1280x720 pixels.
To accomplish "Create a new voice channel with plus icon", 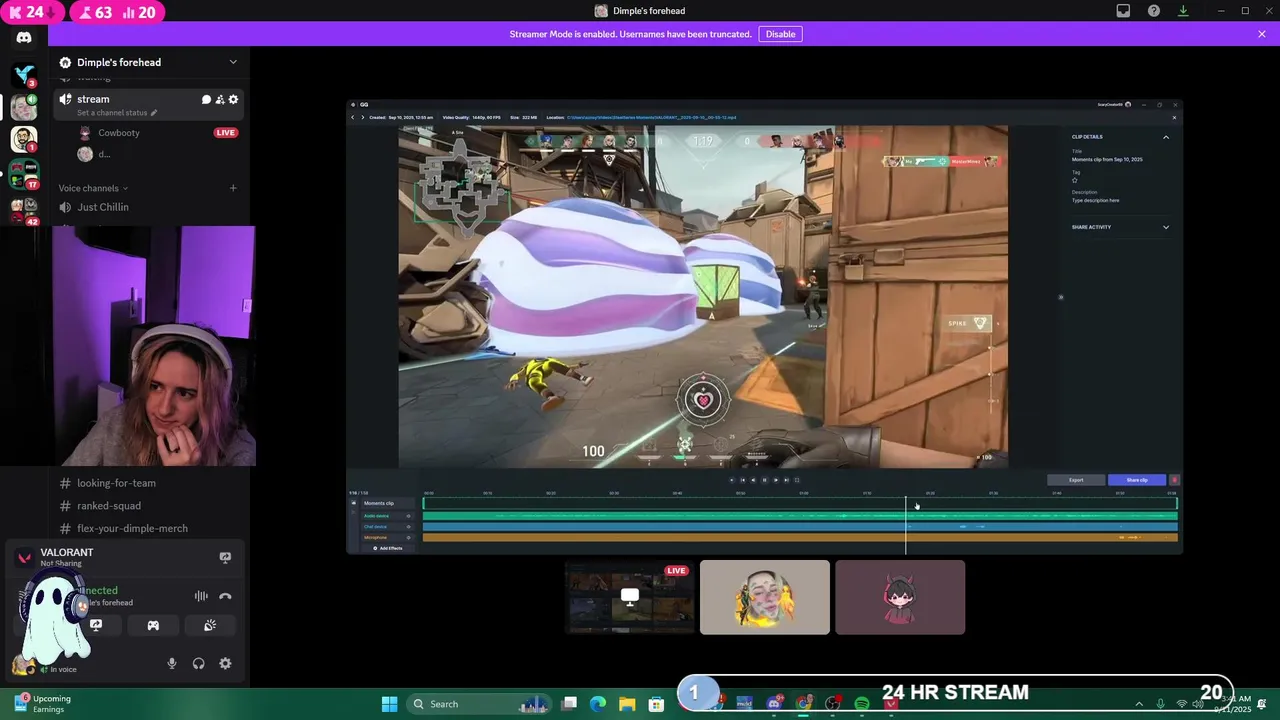I will coord(233,188).
